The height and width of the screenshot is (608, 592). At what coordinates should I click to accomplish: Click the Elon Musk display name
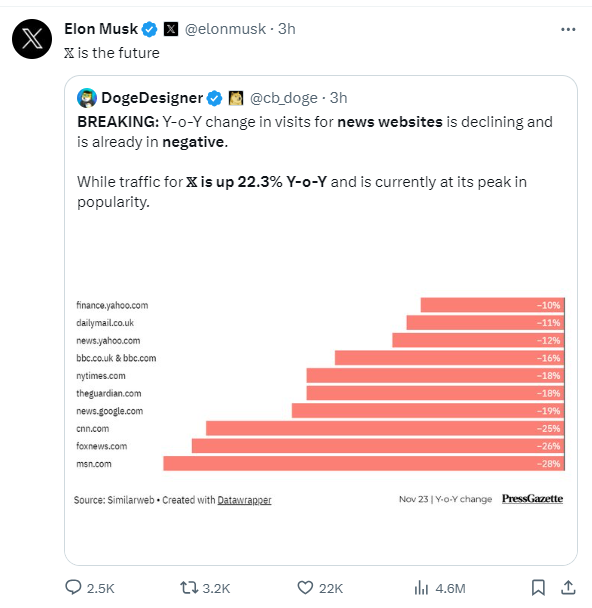(x=101, y=29)
